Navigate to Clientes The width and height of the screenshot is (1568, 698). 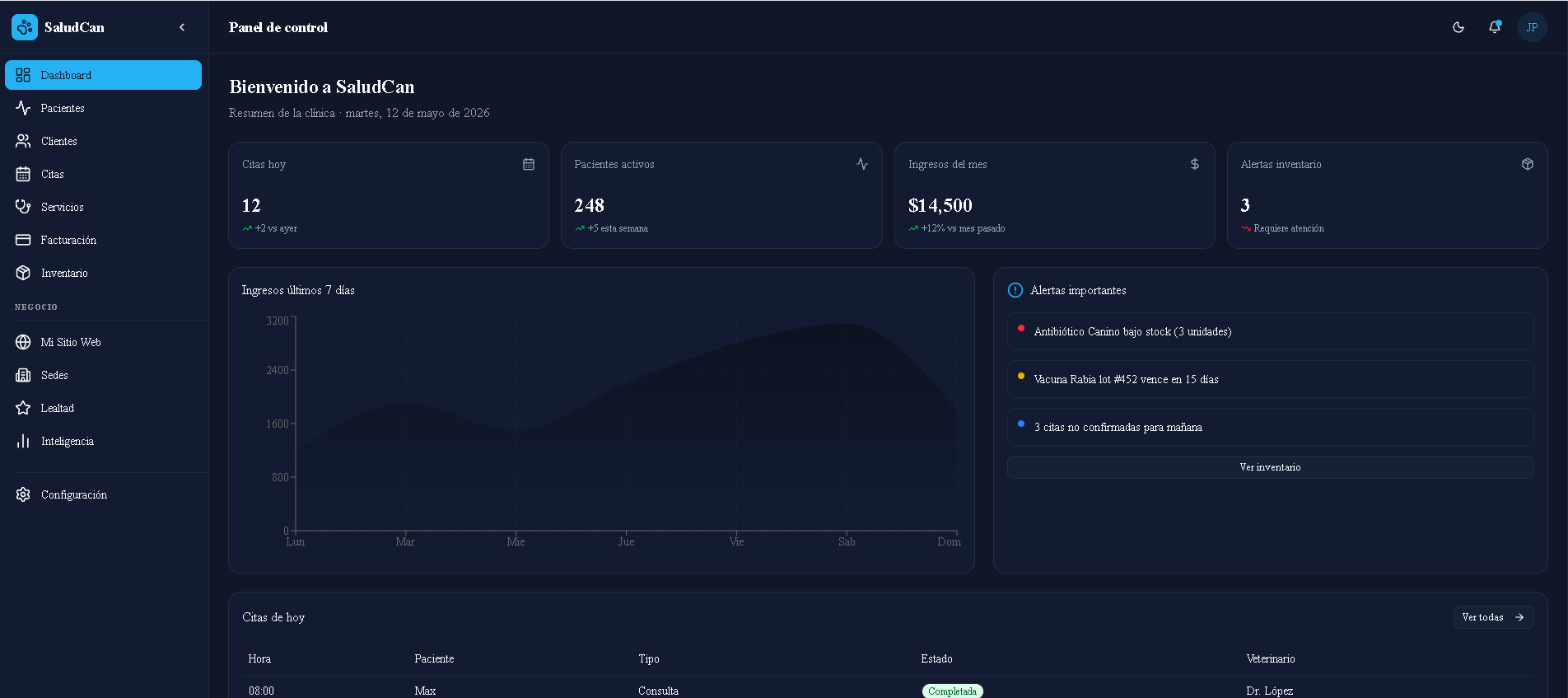(103, 141)
